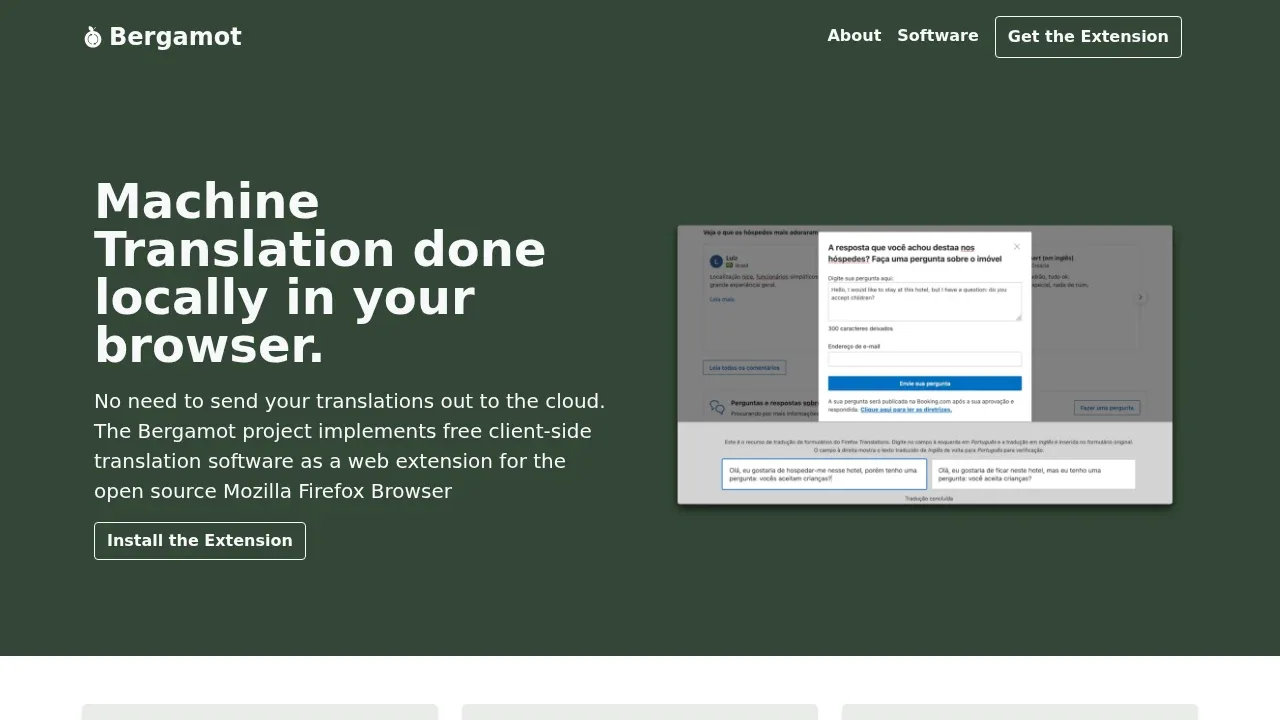Open the Software menu item
1280x720 pixels.
coord(938,36)
